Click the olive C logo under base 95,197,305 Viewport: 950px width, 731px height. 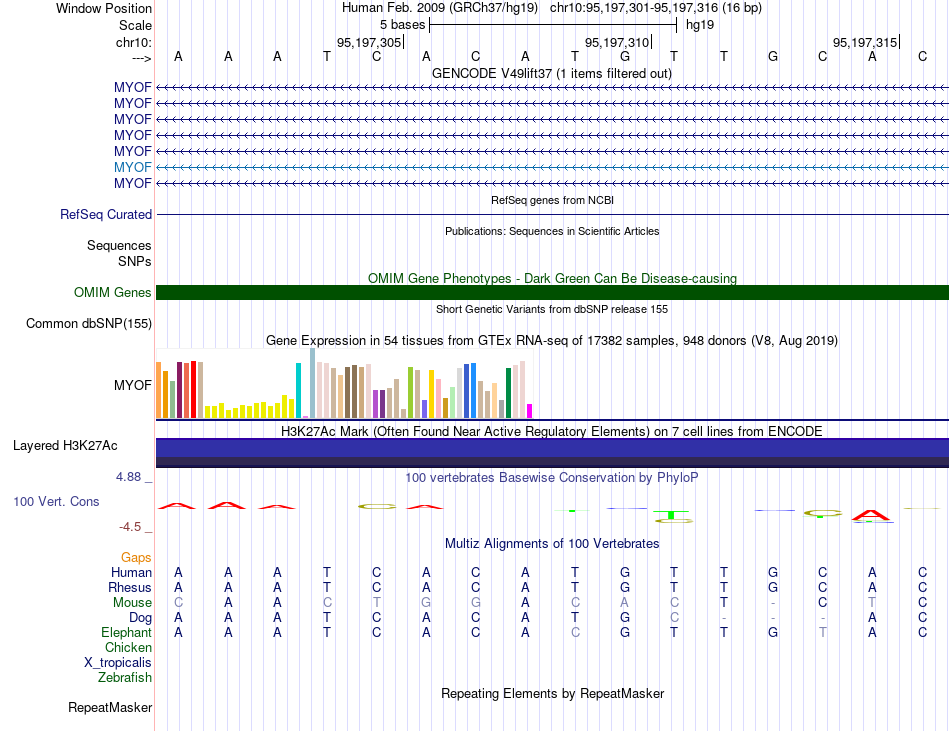tap(377, 506)
